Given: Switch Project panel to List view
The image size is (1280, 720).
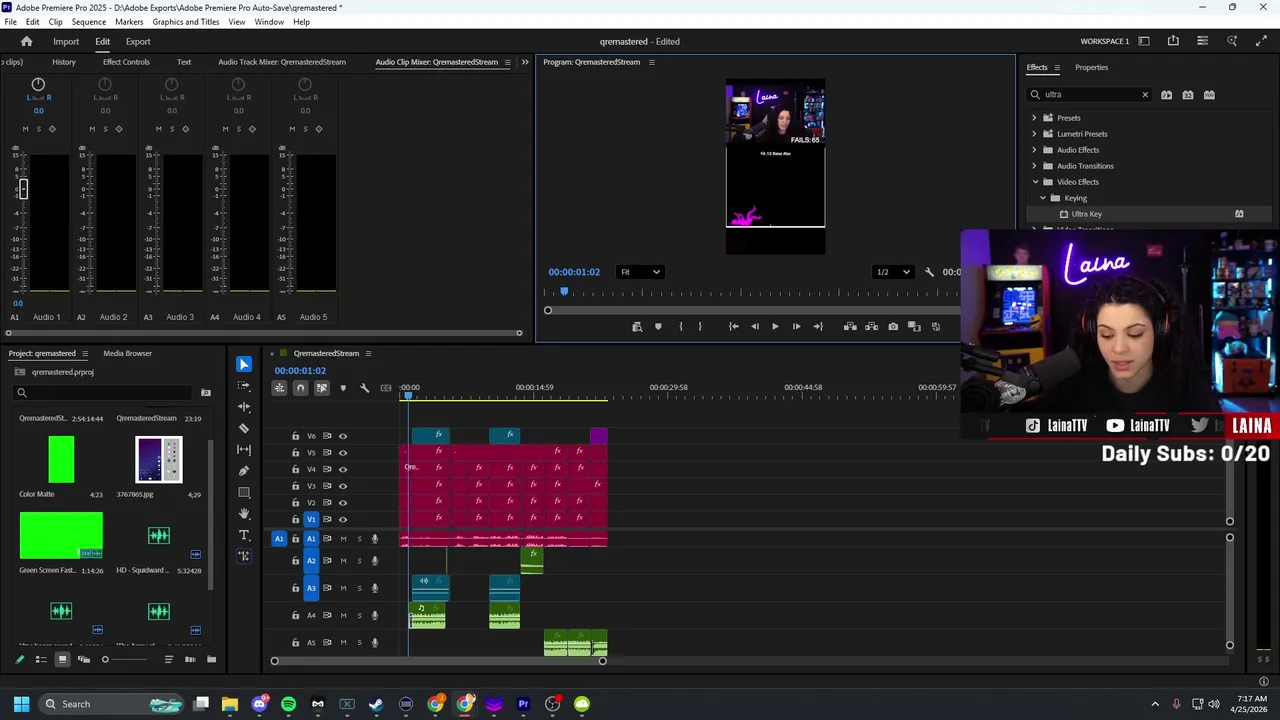Looking at the screenshot, I should (x=41, y=659).
